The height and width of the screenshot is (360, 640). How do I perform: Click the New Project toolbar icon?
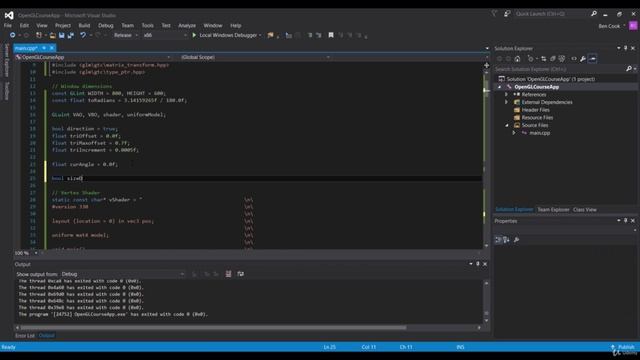tap(39, 36)
